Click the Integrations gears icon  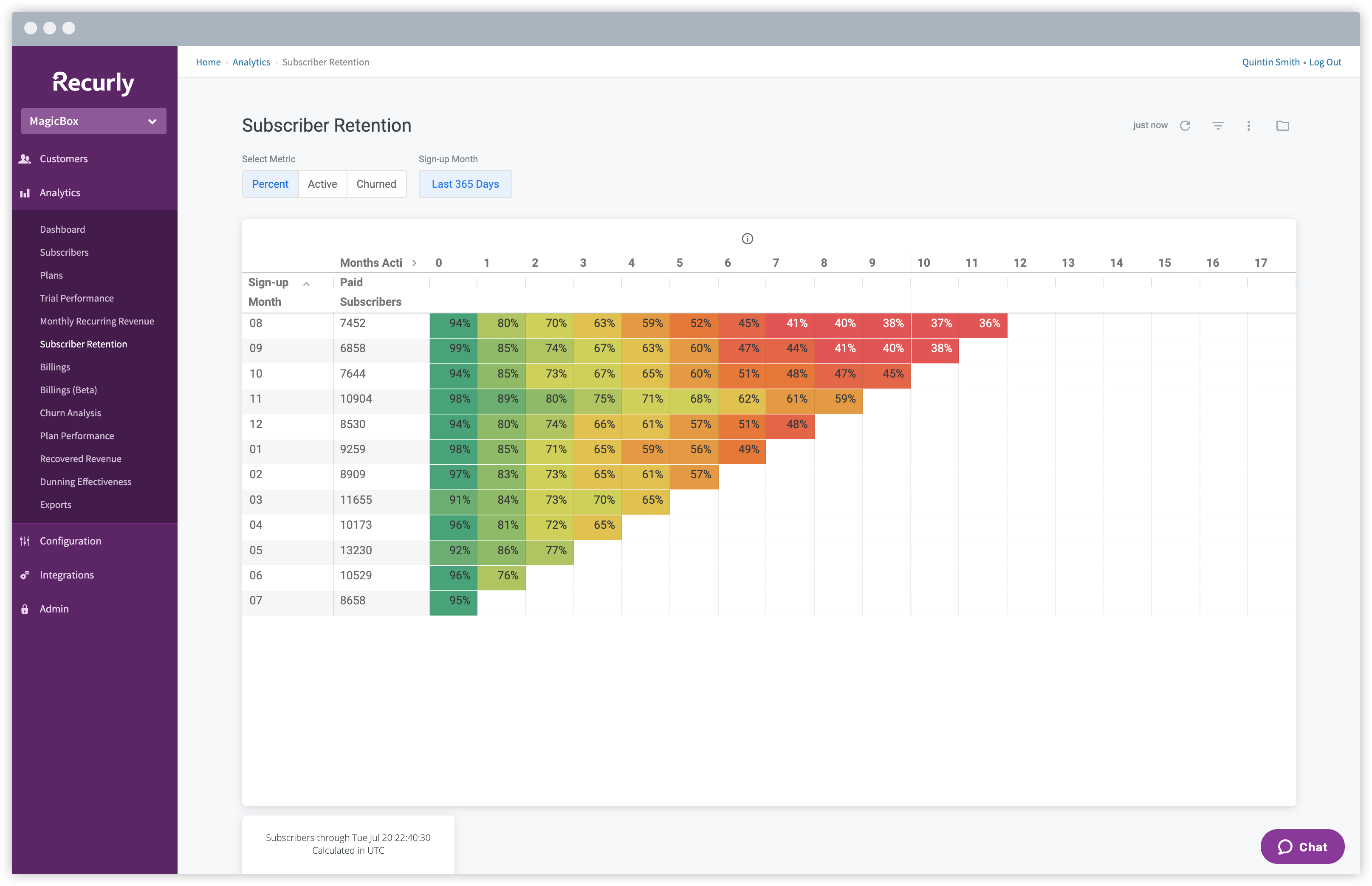click(x=25, y=575)
